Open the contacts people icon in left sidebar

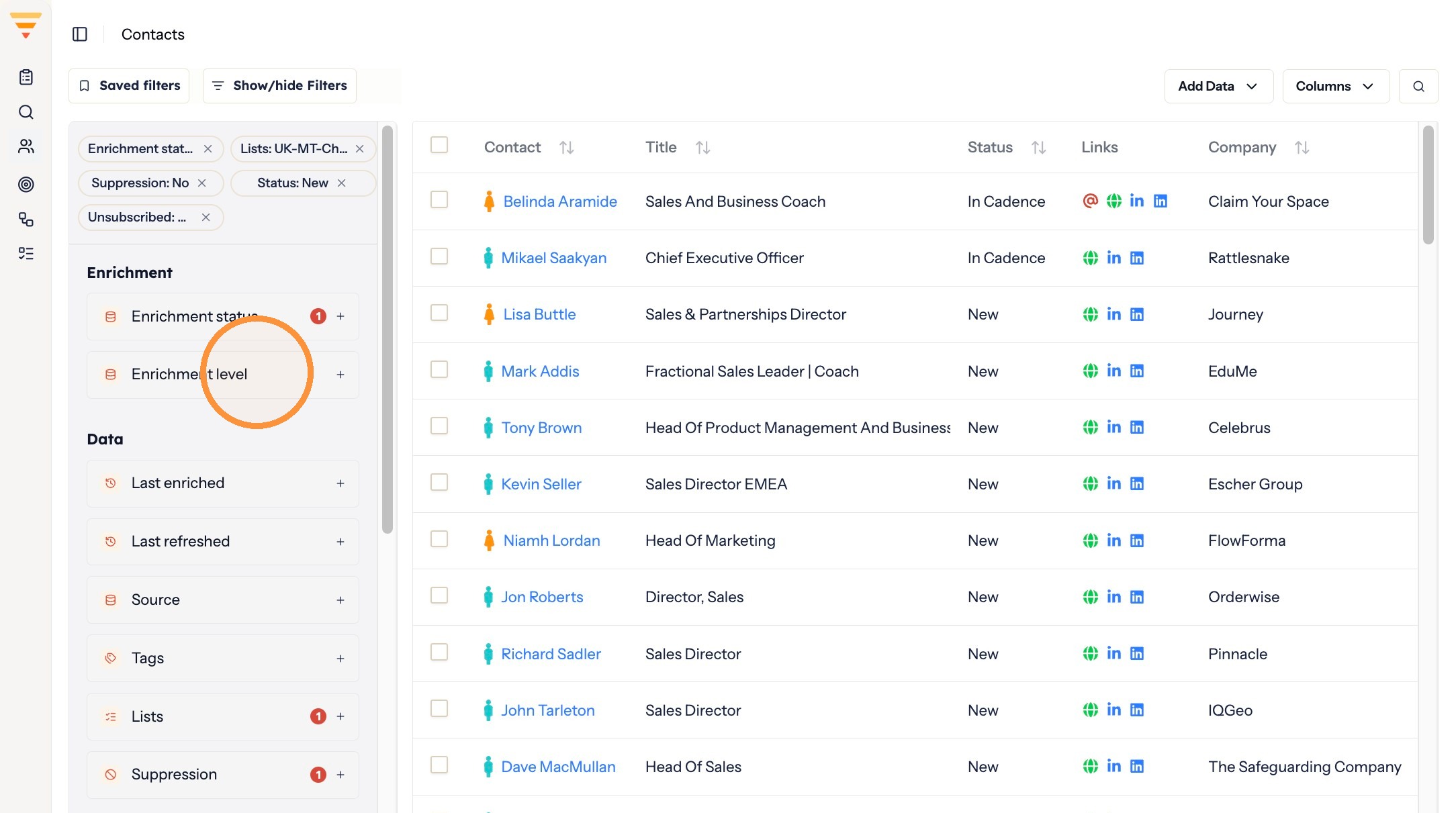click(26, 146)
